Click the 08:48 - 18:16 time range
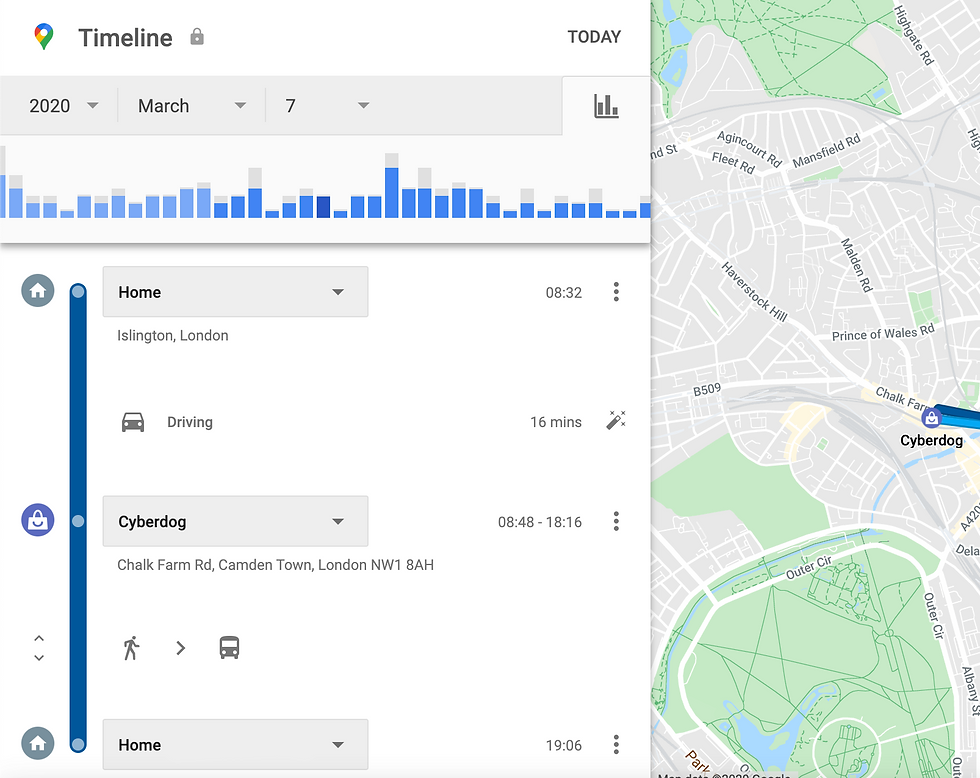Viewport: 980px width, 778px height. click(x=539, y=522)
